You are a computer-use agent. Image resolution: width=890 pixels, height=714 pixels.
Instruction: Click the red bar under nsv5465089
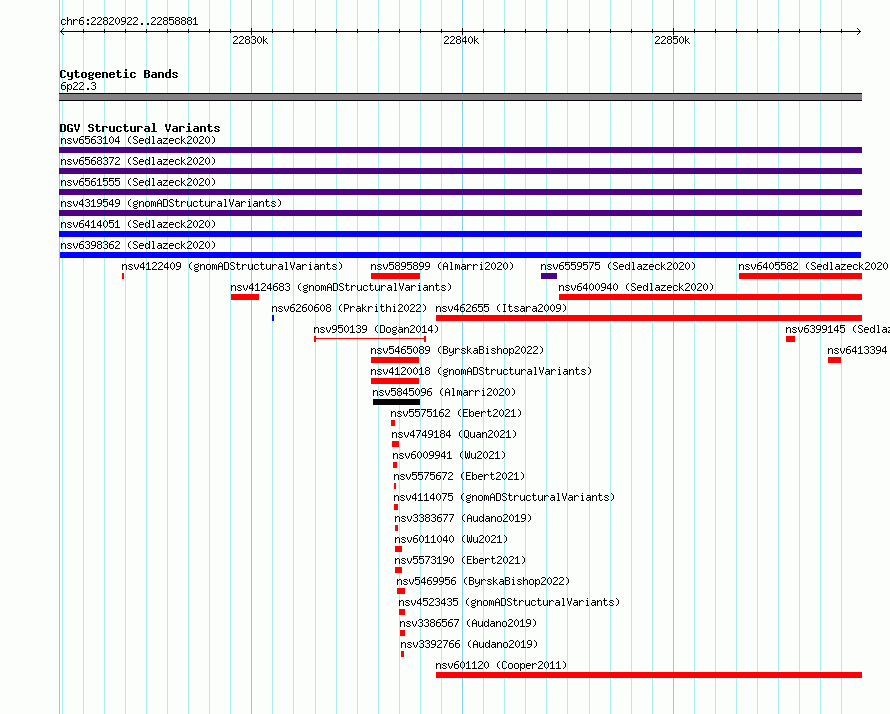coord(394,360)
